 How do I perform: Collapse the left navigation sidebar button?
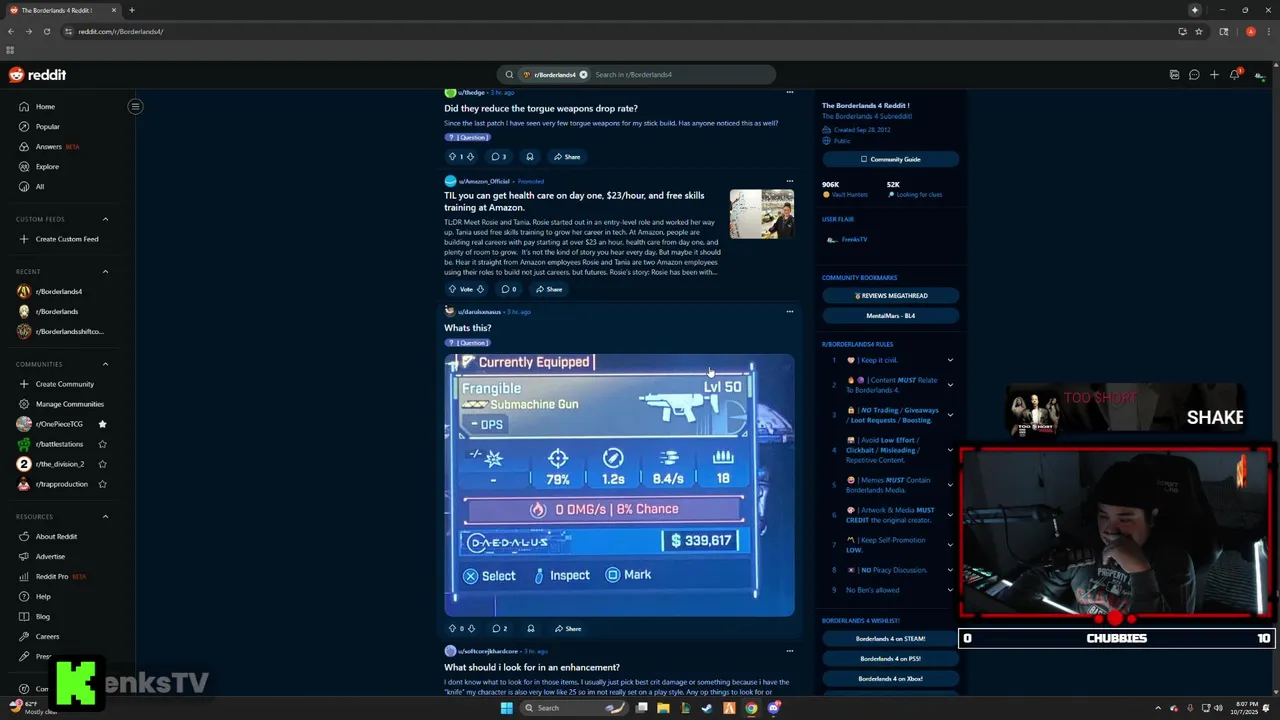pyautogui.click(x=135, y=107)
